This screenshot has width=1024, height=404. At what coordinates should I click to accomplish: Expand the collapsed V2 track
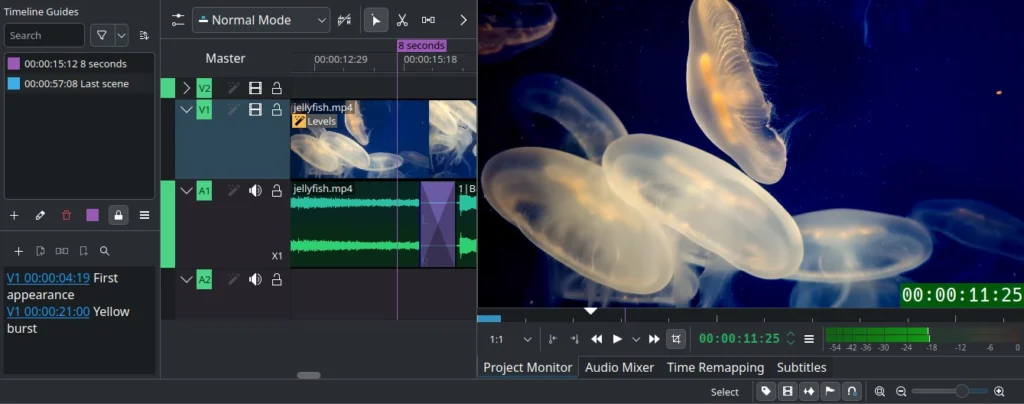pyautogui.click(x=186, y=88)
